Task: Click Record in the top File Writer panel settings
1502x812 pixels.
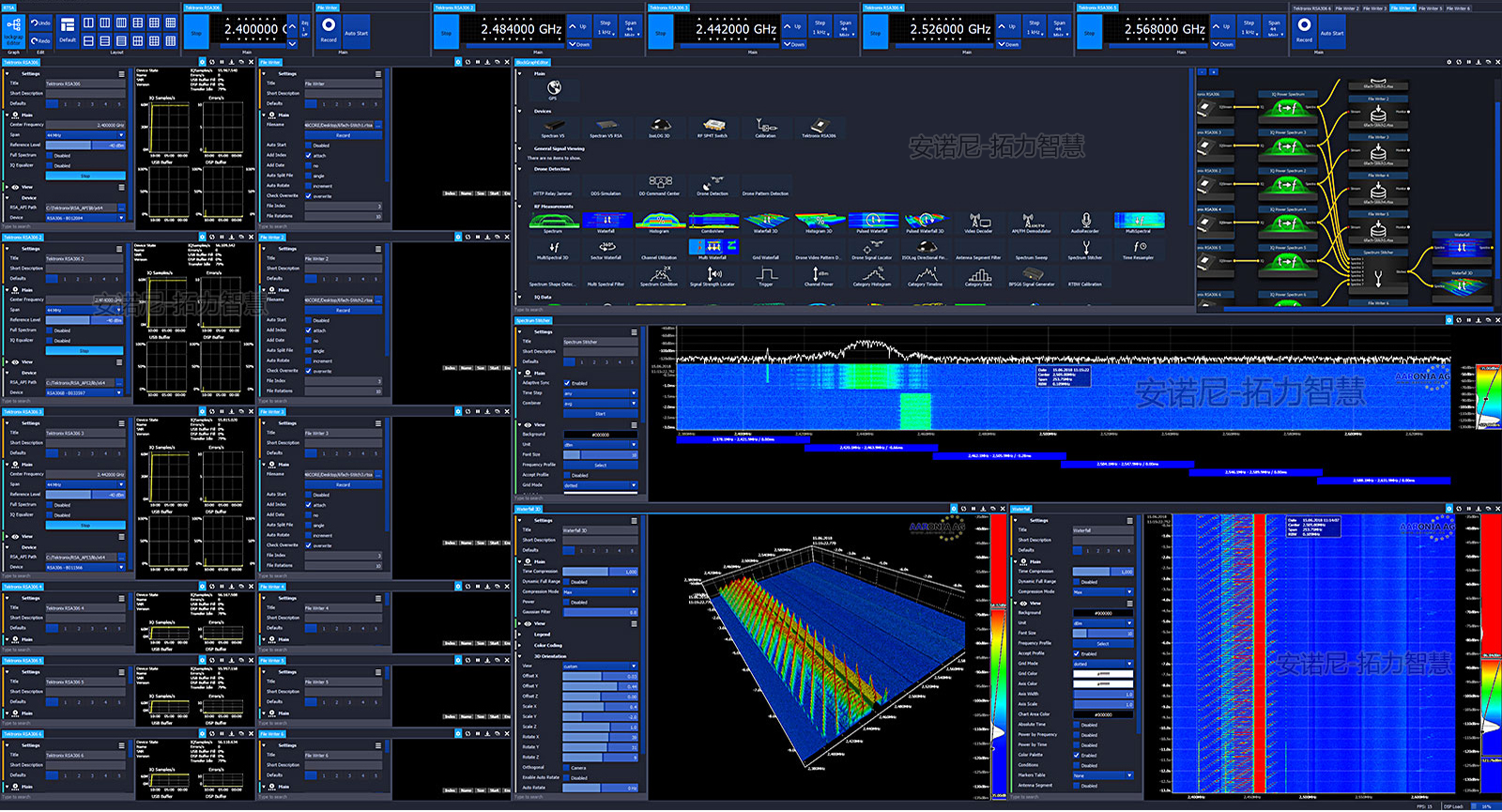Action: click(343, 135)
